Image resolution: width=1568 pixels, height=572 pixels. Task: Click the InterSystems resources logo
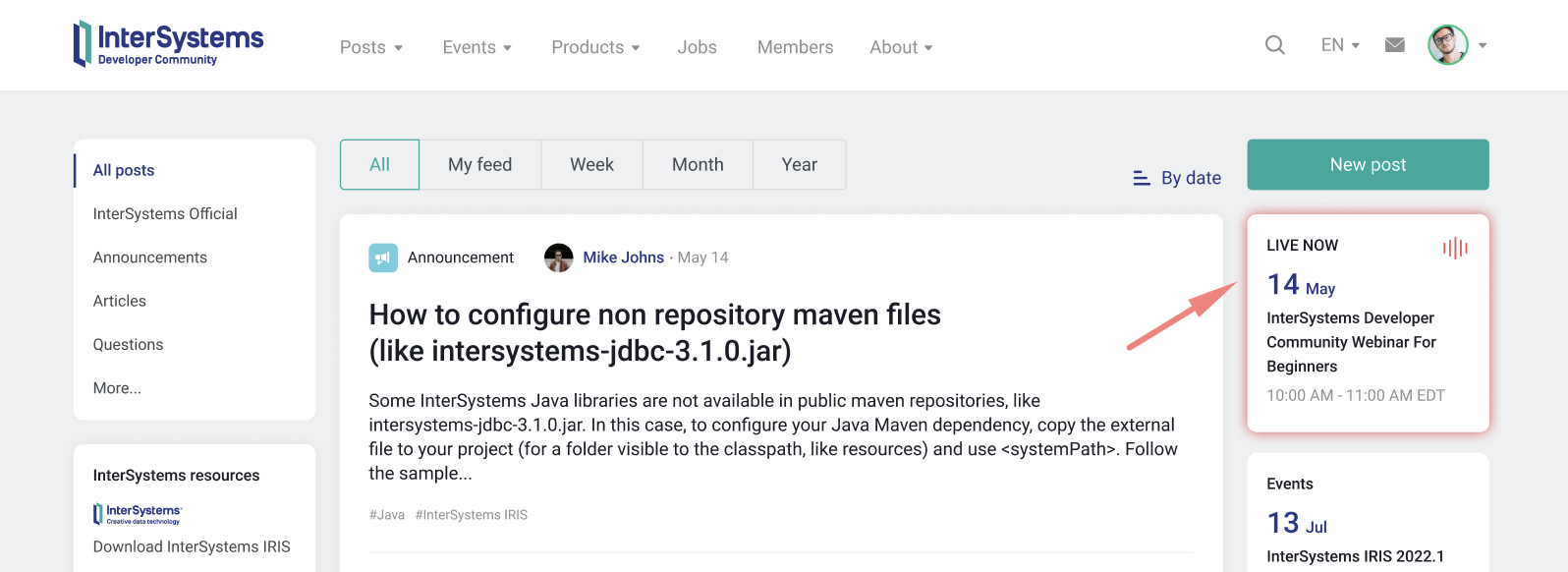tap(138, 513)
